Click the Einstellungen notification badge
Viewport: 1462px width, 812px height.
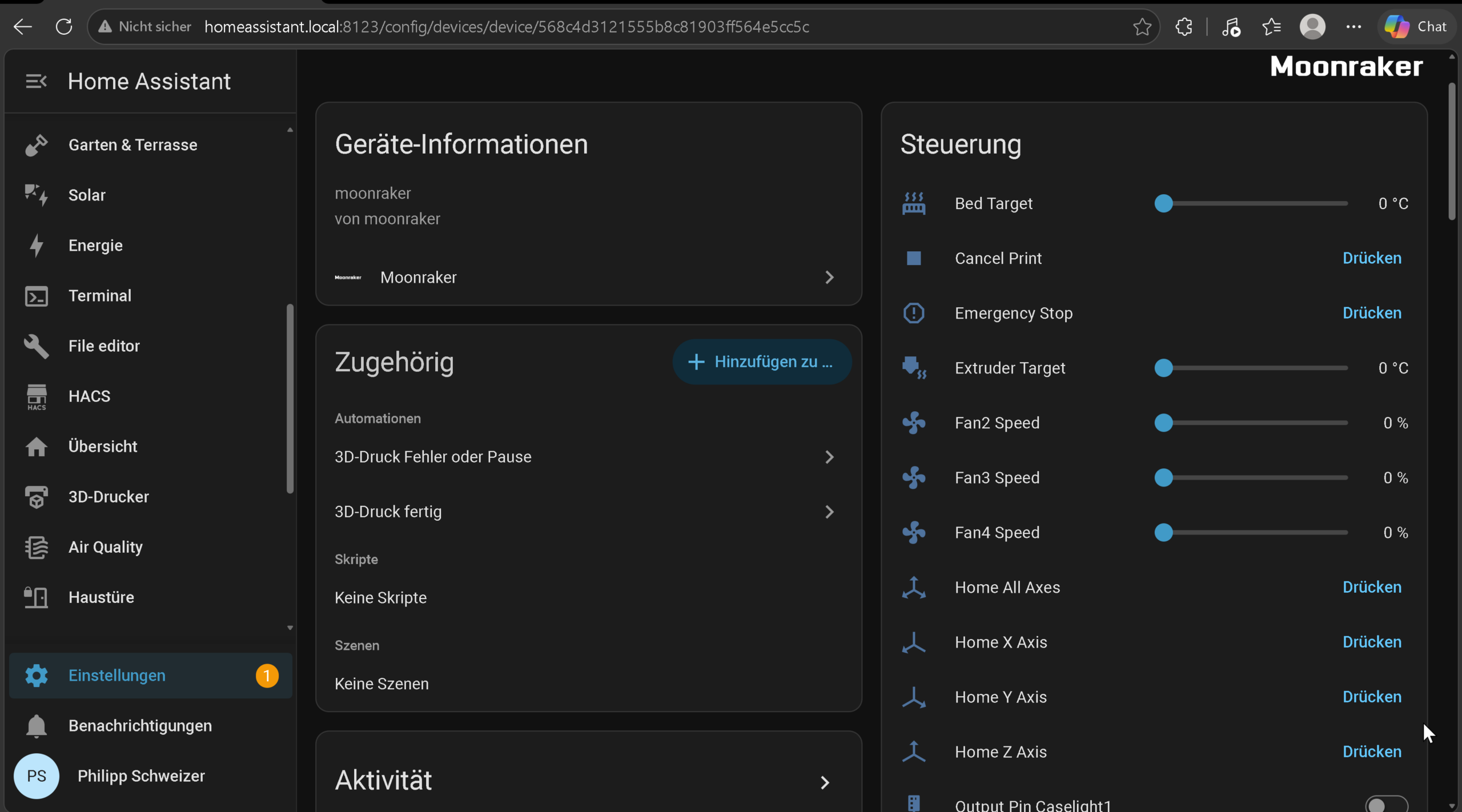267,676
